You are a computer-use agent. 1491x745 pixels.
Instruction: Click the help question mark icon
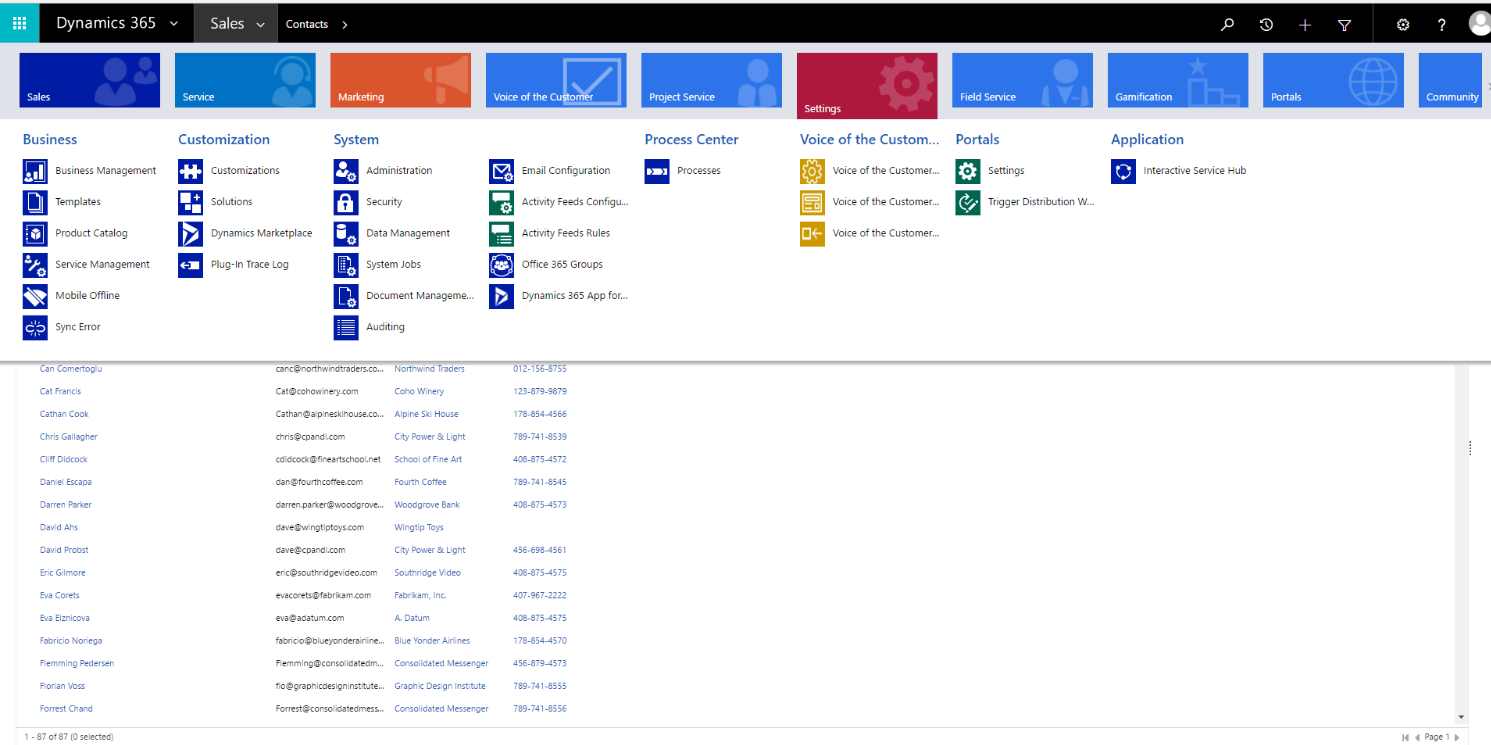[1441, 24]
